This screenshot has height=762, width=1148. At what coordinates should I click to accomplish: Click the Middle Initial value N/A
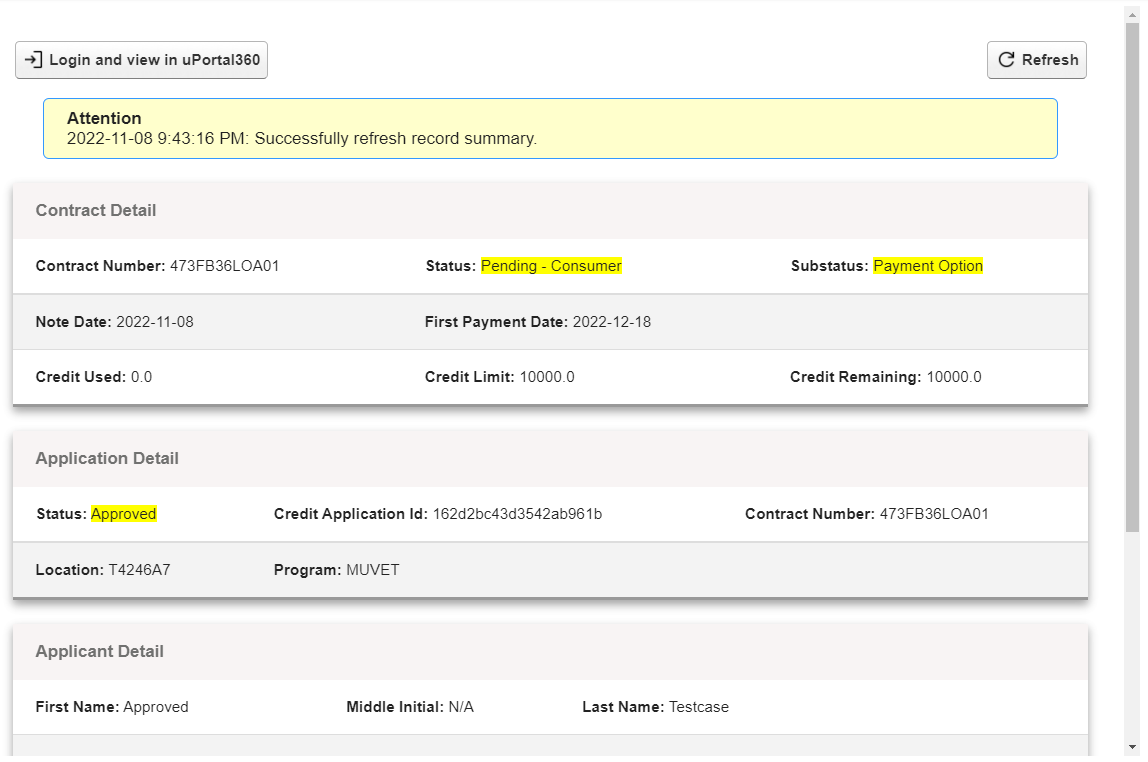[x=461, y=707]
